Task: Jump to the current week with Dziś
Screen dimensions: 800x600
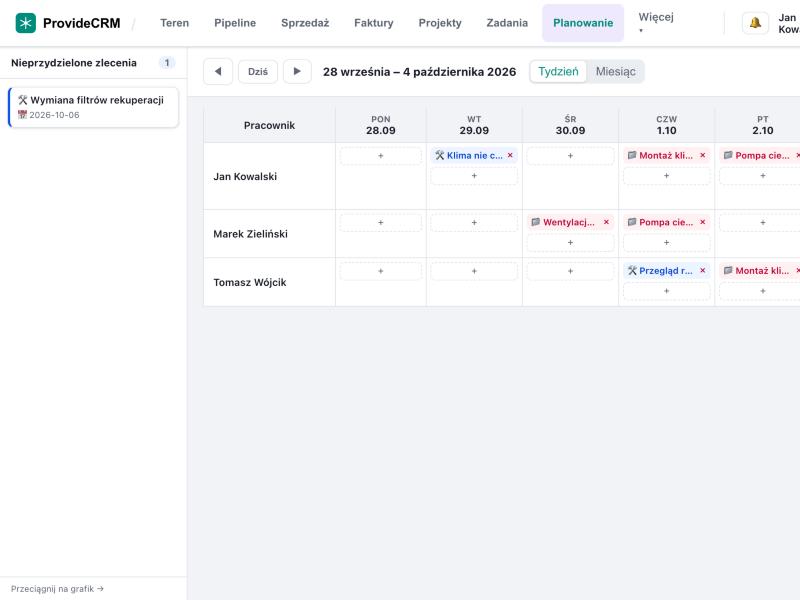Action: click(x=258, y=71)
